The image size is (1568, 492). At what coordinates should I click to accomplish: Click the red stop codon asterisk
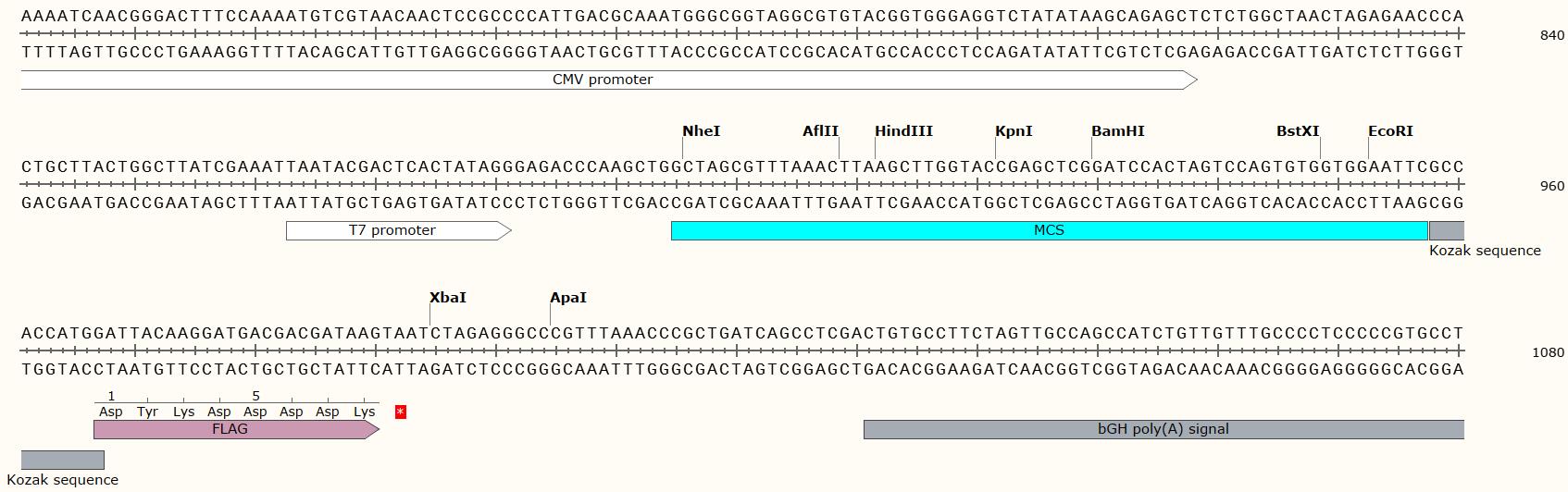401,412
